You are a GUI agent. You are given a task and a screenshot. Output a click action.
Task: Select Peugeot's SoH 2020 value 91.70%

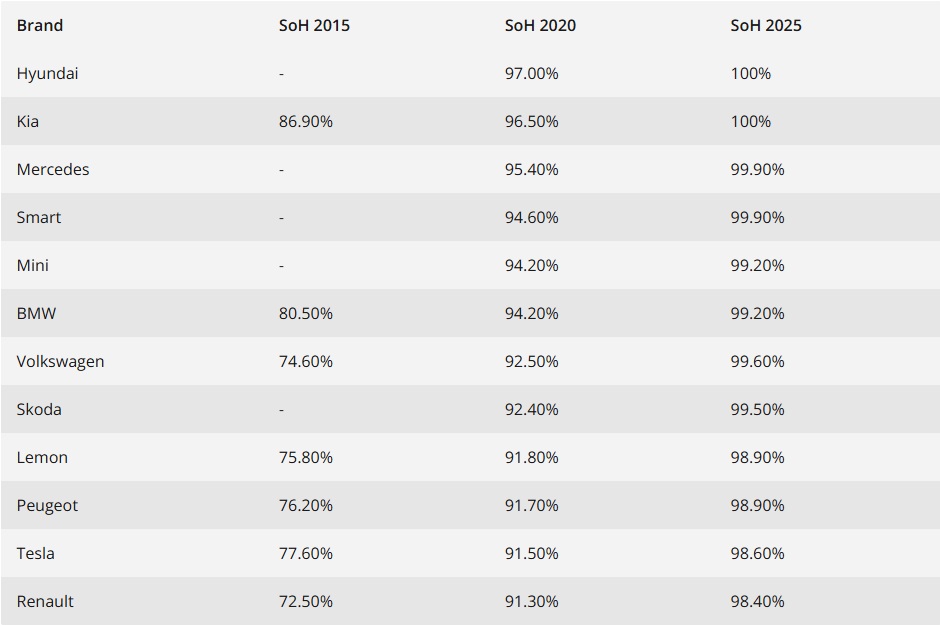click(531, 505)
